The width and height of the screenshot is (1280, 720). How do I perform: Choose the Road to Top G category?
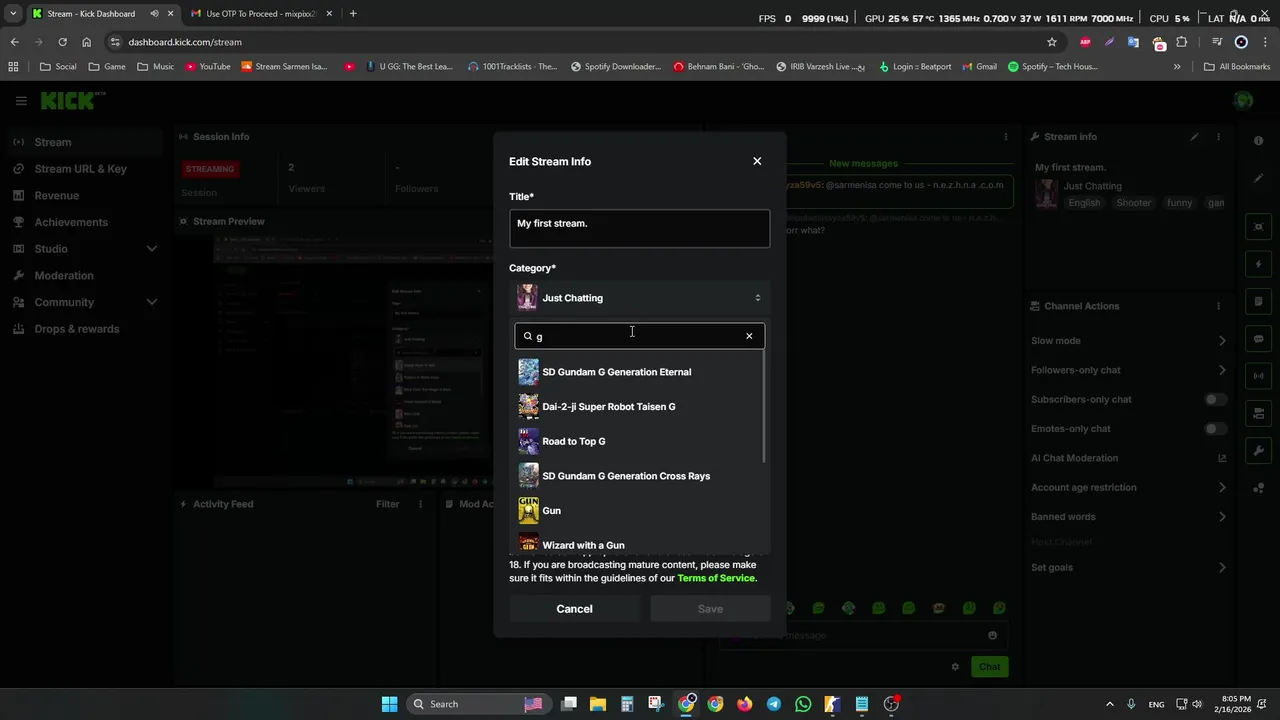[x=638, y=441]
